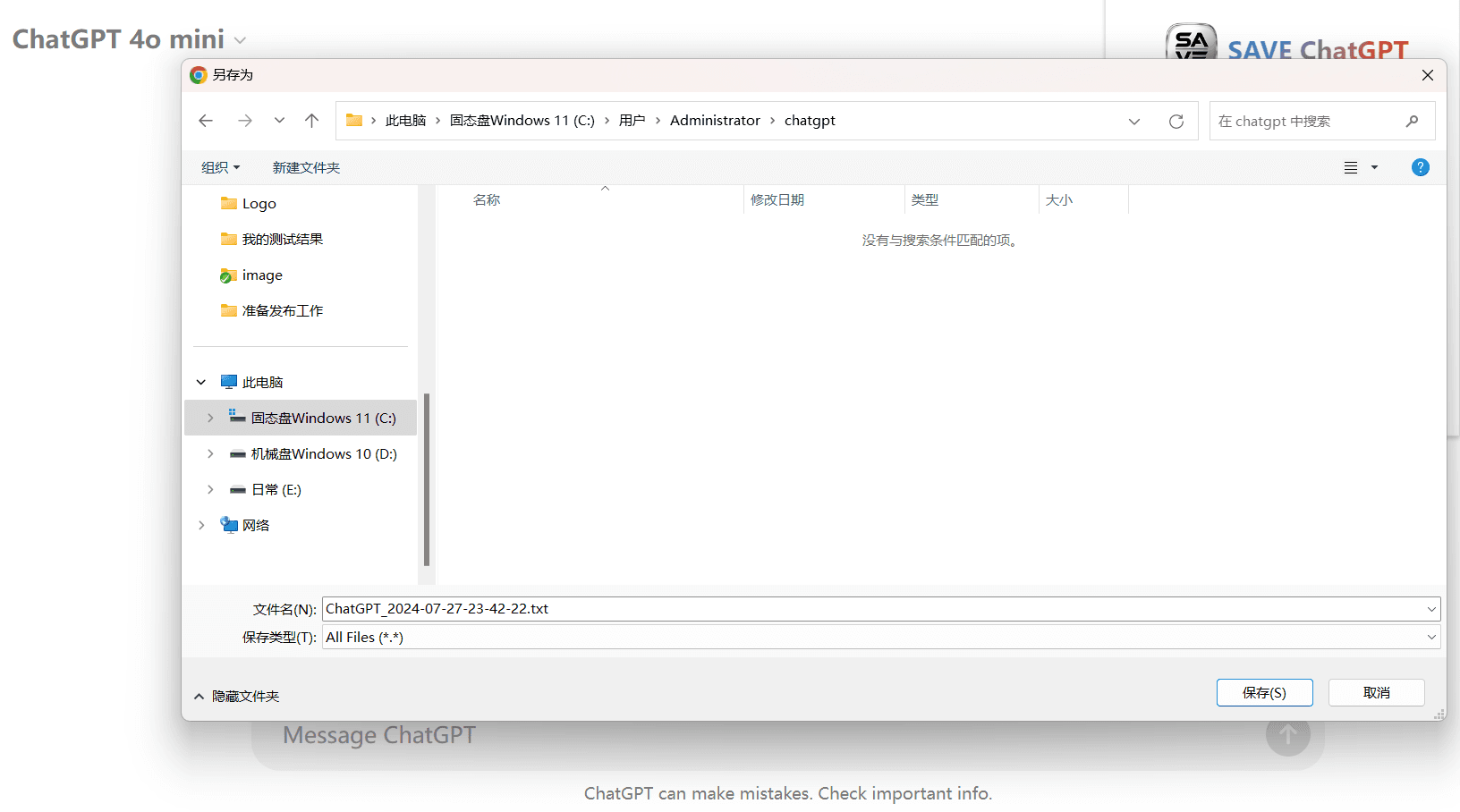Image resolution: width=1460 pixels, height=812 pixels.
Task: Expand 固态盘Windows 11 (C:) drive node
Action: click(210, 418)
